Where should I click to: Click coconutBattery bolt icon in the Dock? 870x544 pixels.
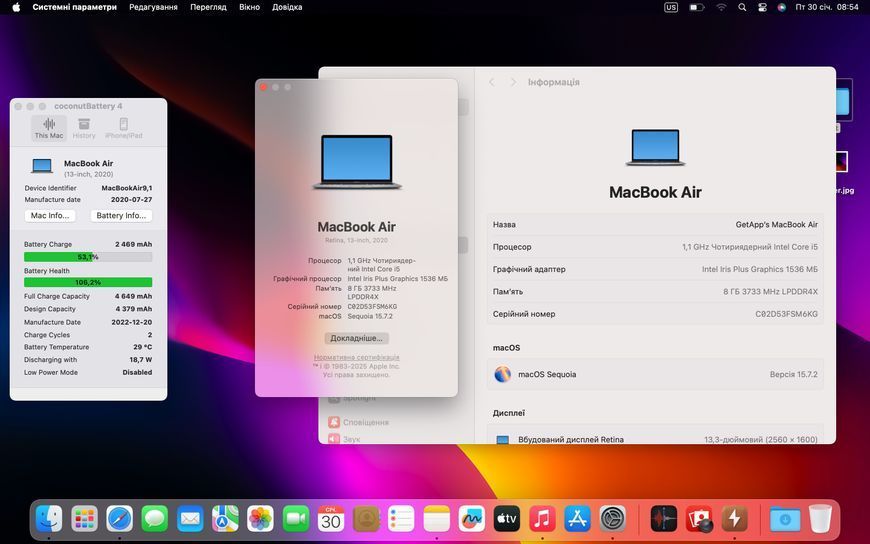tap(735, 519)
